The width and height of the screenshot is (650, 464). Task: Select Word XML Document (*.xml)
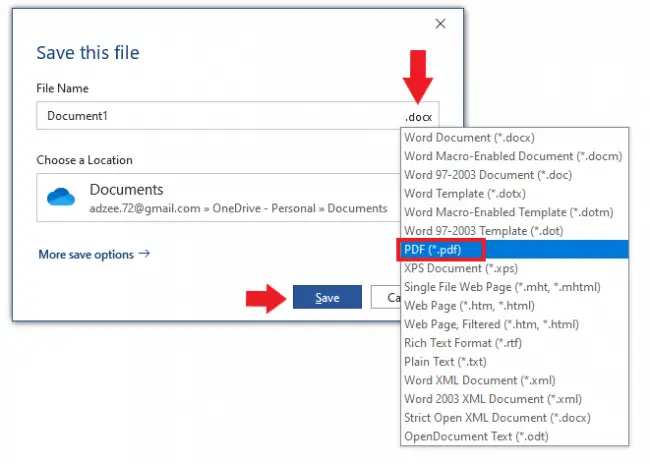tap(514, 380)
